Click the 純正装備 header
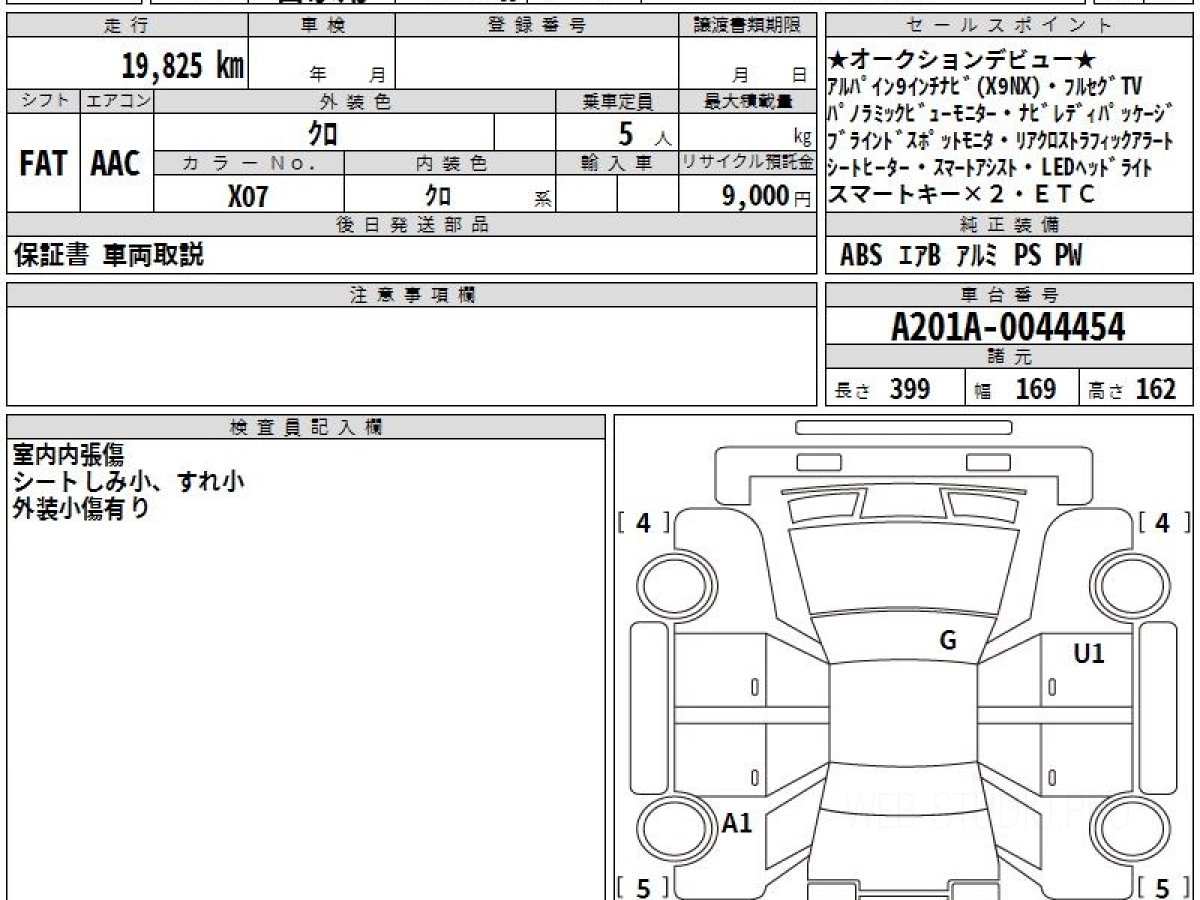Viewport: 1200px width, 900px height. click(1010, 225)
